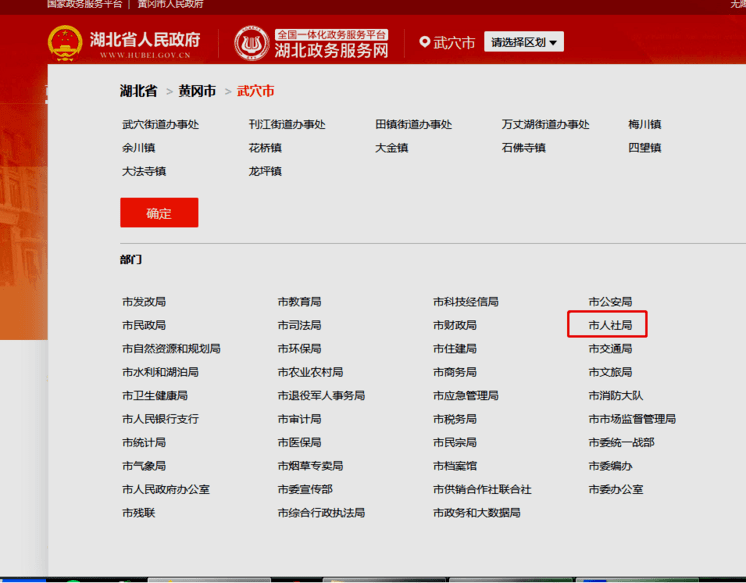The height and width of the screenshot is (583, 746).
Task: Open the 请选择区划 dropdown
Action: pos(524,42)
